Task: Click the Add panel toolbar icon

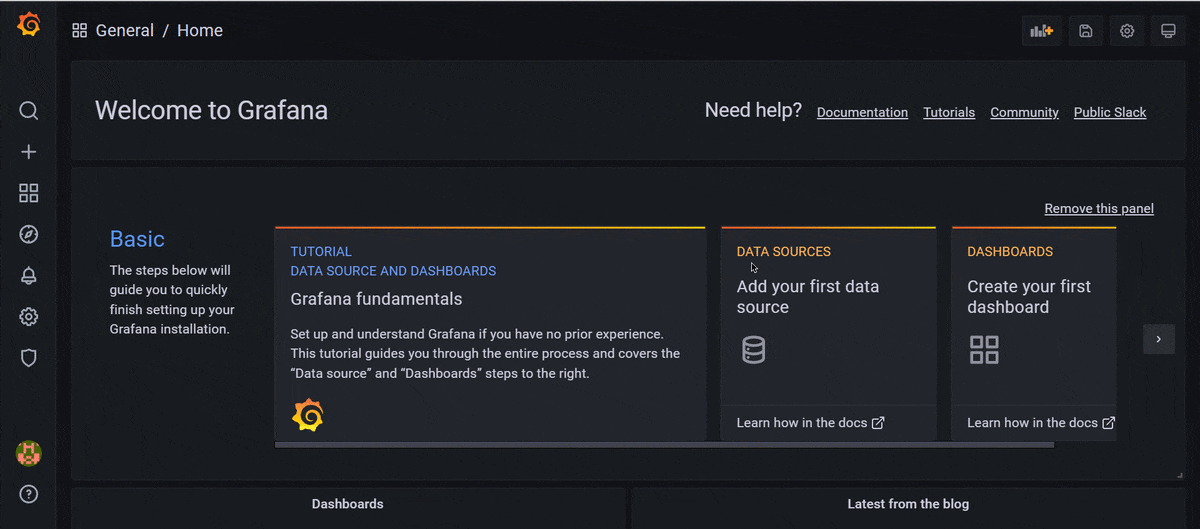Action: click(x=1042, y=31)
